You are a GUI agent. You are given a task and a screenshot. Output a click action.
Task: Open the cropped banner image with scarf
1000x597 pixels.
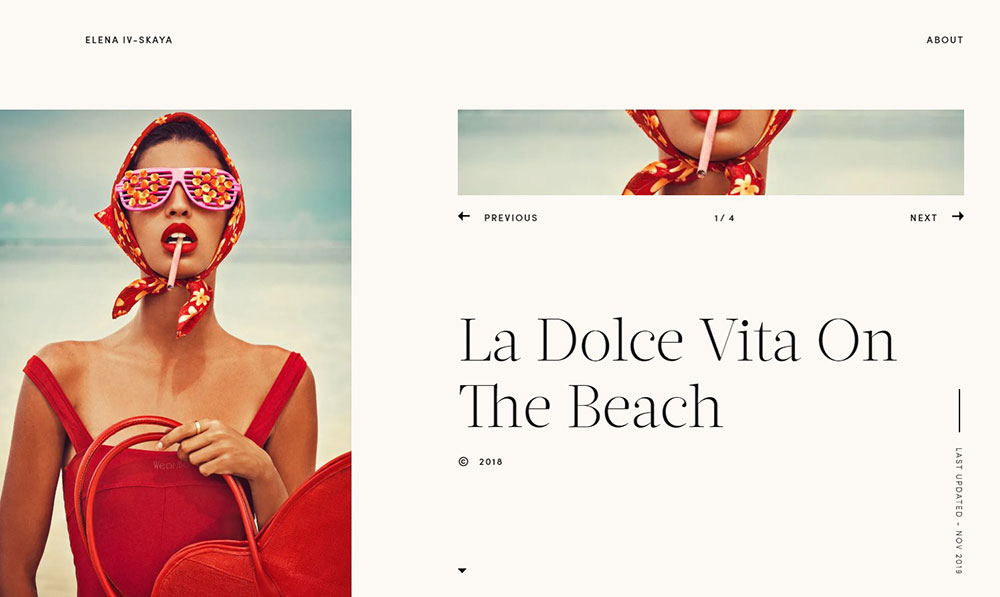click(x=710, y=152)
